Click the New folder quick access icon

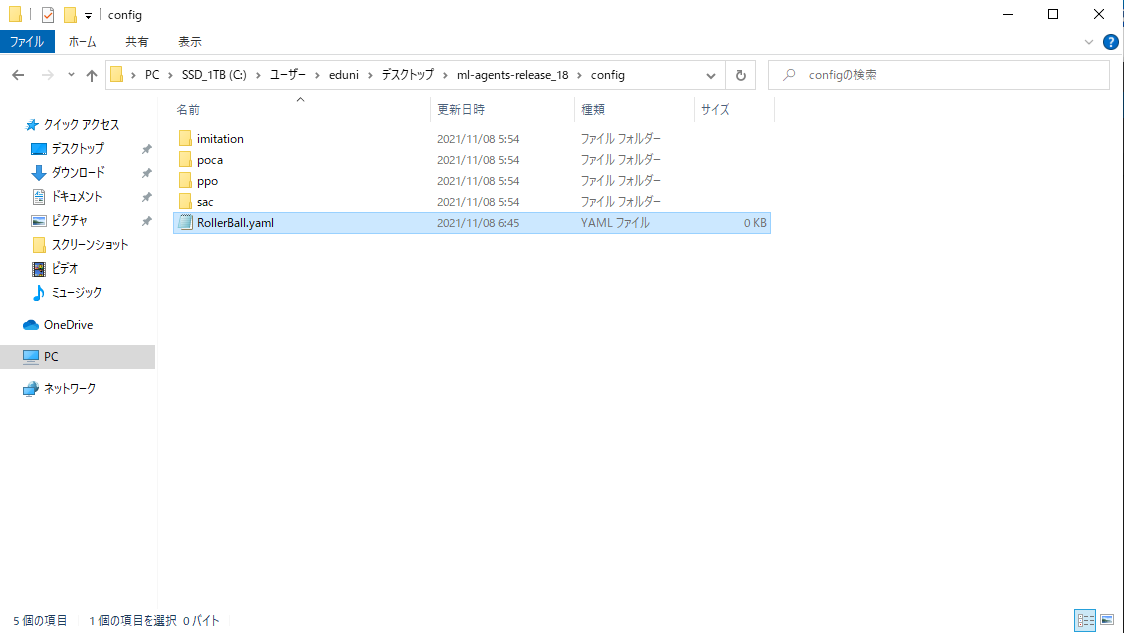pos(70,14)
